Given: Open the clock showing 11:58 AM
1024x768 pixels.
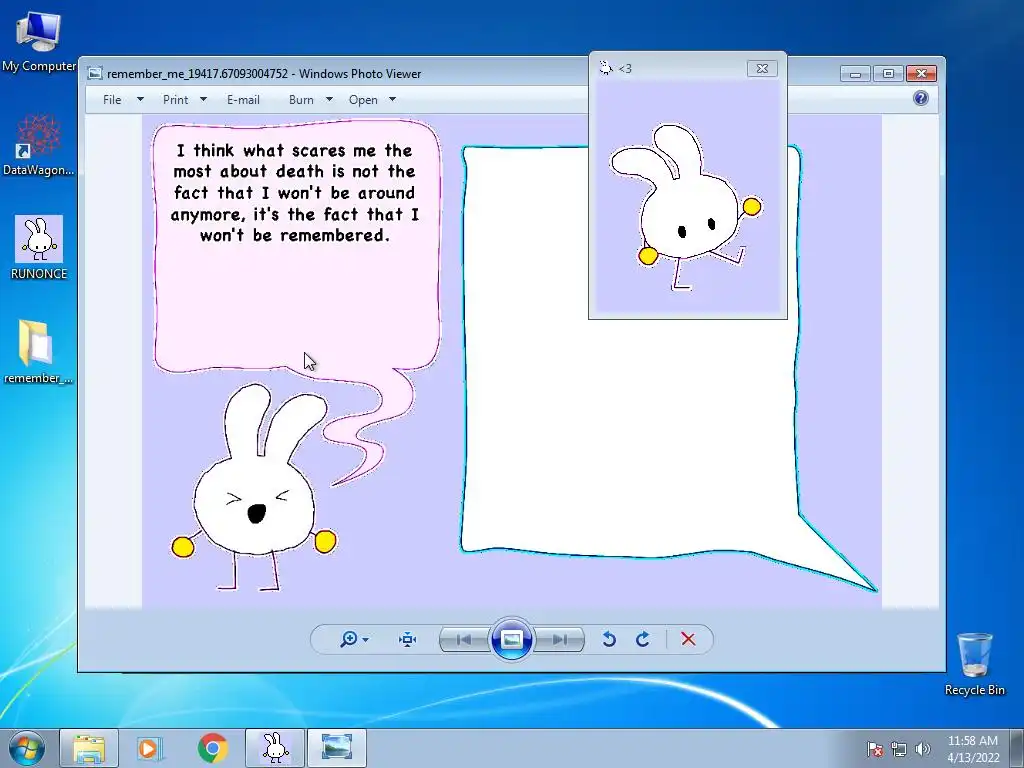Looking at the screenshot, I should point(972,748).
